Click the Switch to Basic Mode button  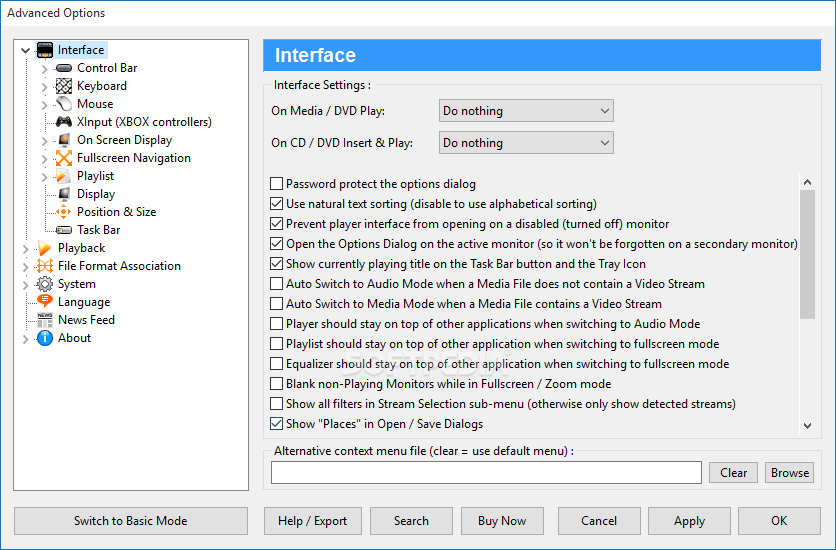point(131,521)
